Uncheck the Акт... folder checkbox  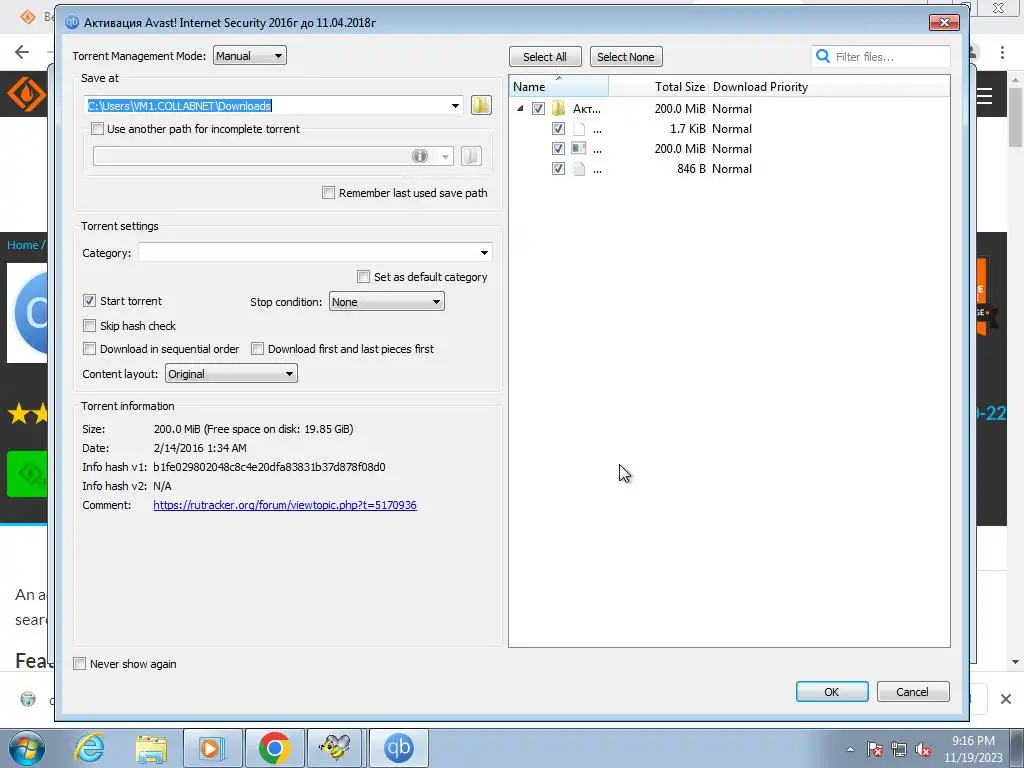tap(538, 108)
